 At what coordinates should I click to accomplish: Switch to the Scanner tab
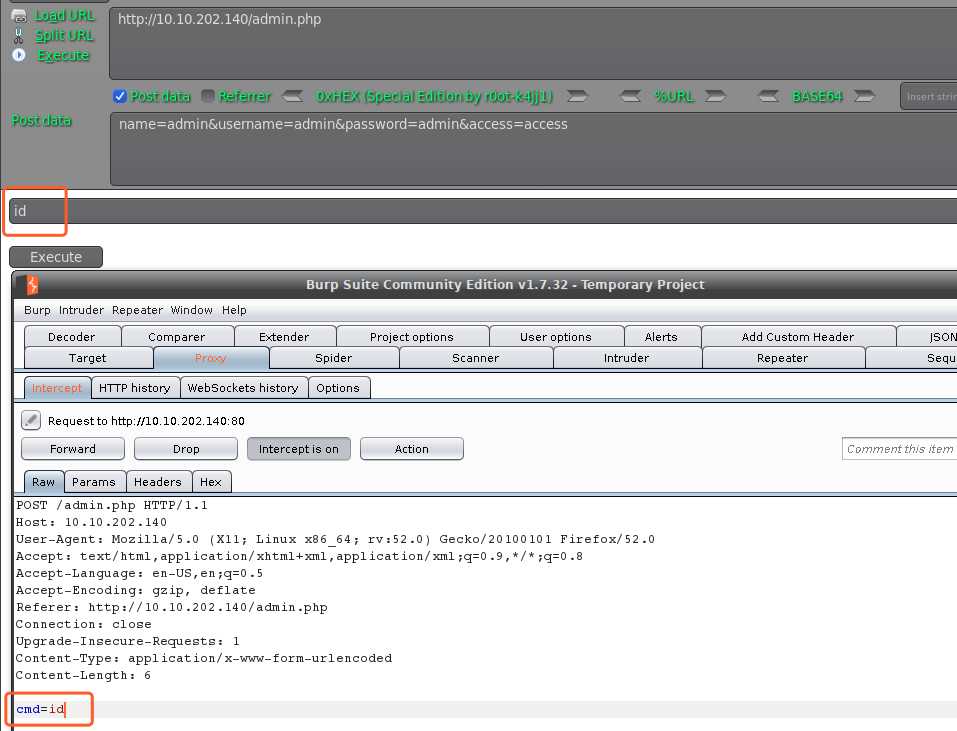[475, 358]
